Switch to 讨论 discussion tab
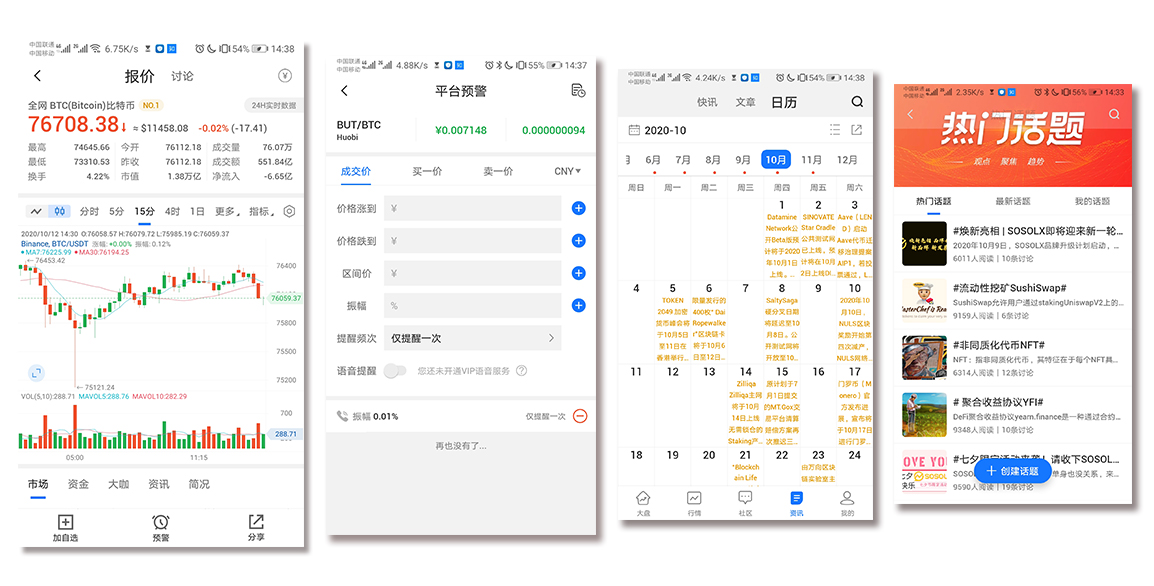 pos(183,76)
